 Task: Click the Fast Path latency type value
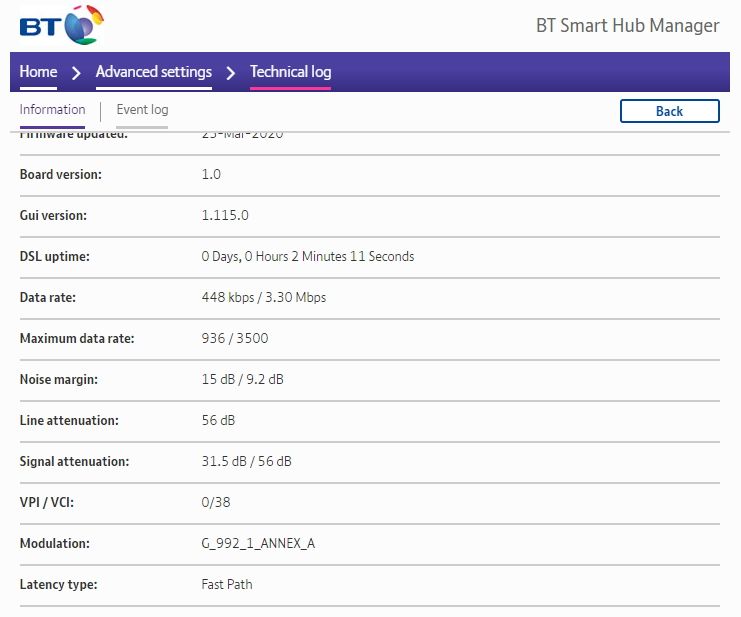coord(227,585)
